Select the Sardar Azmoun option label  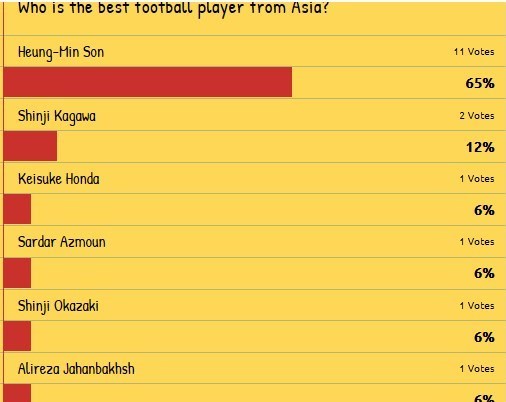click(x=62, y=242)
